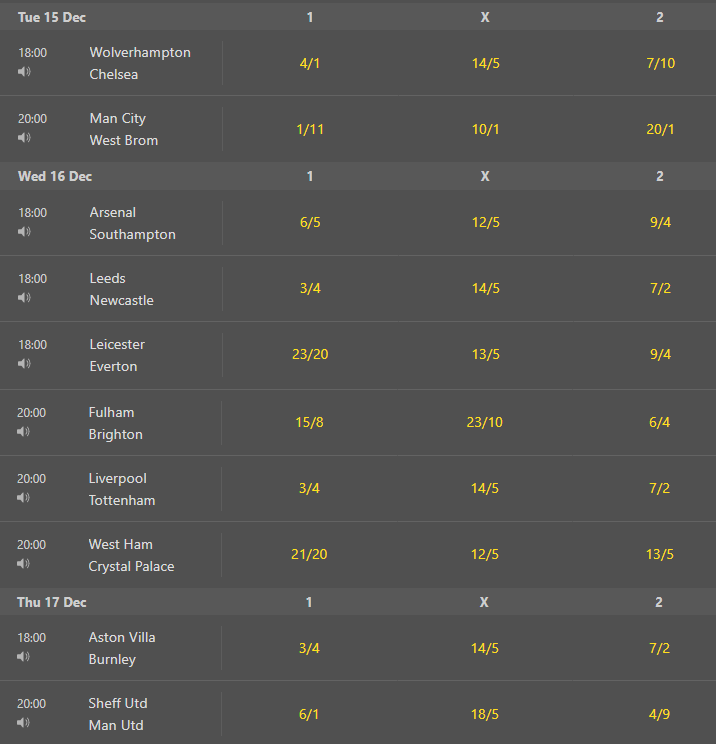This screenshot has width=716, height=746.
Task: Click the audio icon for Wolverhampton v Chelsea
Action: 24,71
